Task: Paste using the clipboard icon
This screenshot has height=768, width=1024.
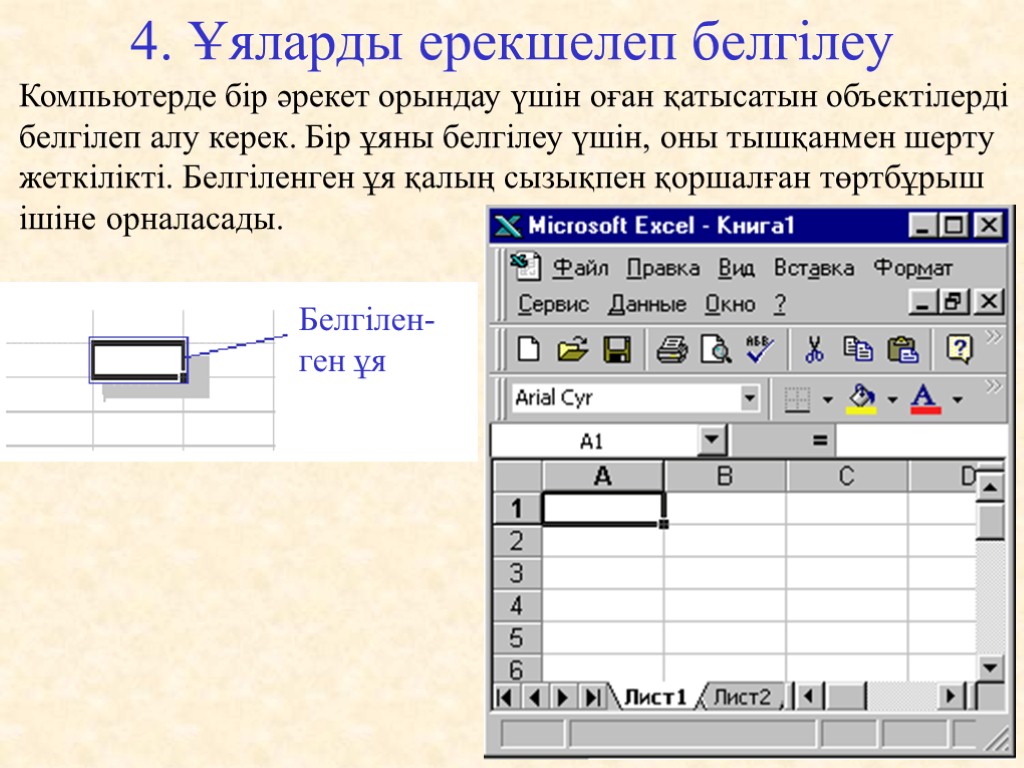Action: pyautogui.click(x=903, y=349)
